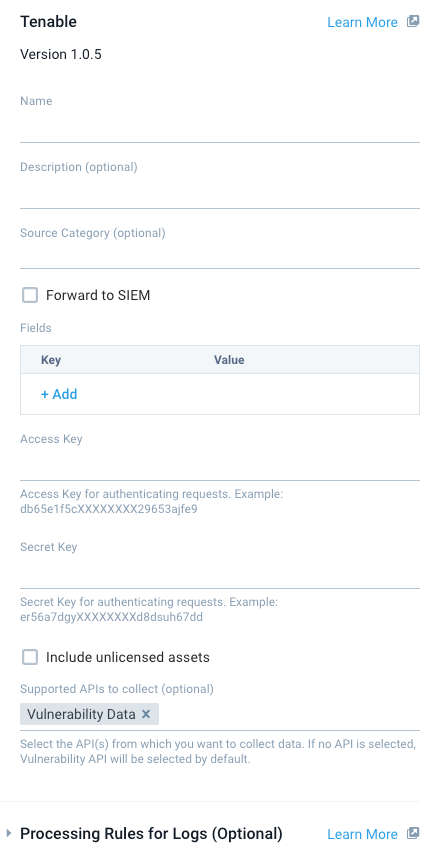Viewport: 432px width, 857px height.
Task: Click the Value column header
Action: click(x=229, y=360)
